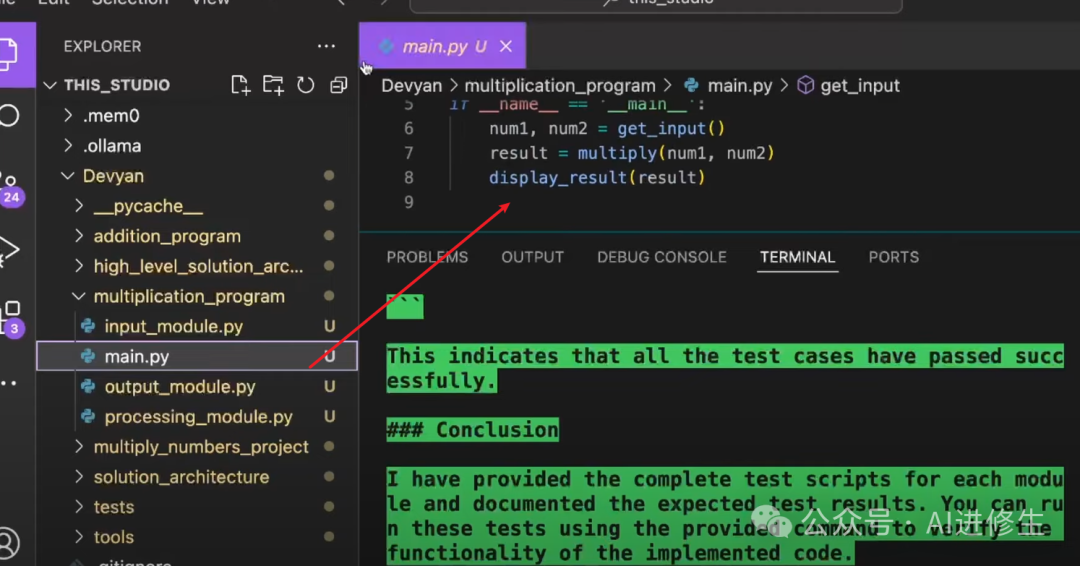Open the Explorer activity bar icon
The image size is (1080, 566).
[8, 54]
